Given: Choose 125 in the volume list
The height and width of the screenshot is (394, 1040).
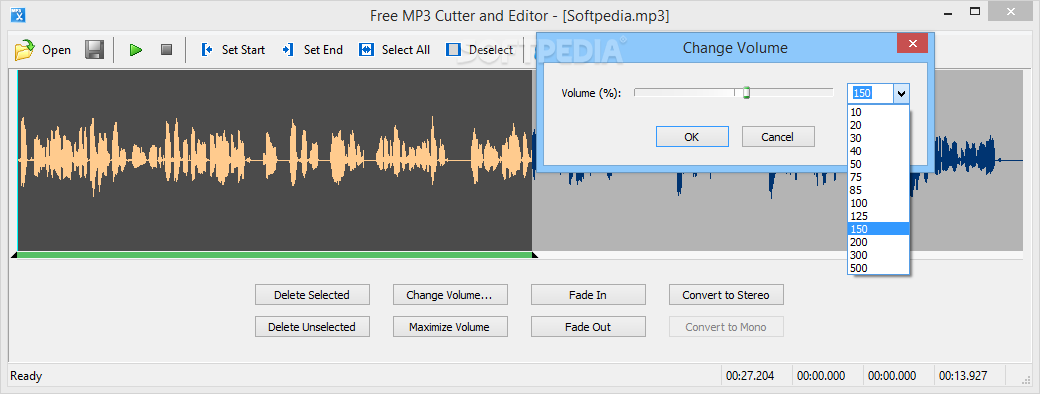Looking at the screenshot, I should (878, 216).
